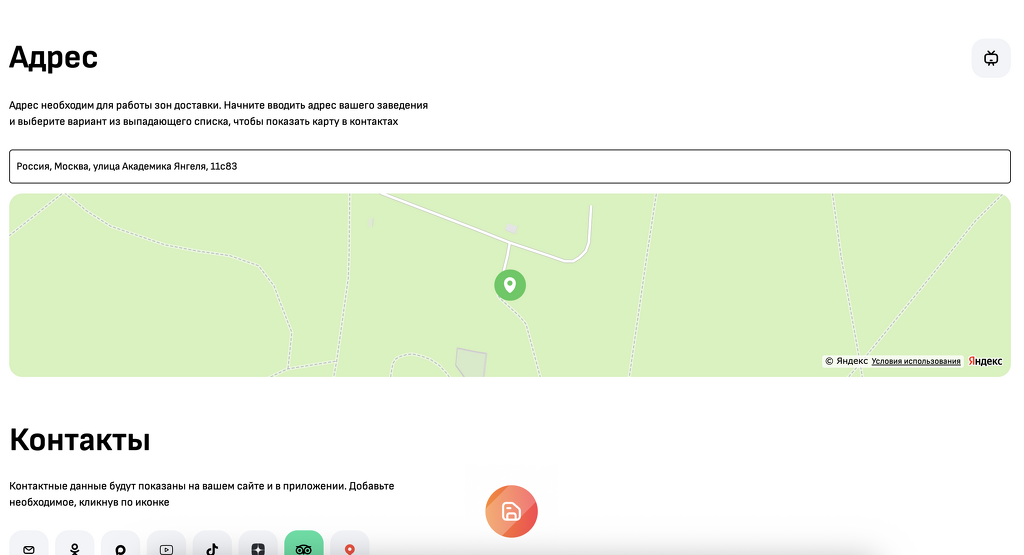This screenshot has height=555, width=1024.
Task: Click the dark sparkle star contact icon
Action: pos(258,548)
